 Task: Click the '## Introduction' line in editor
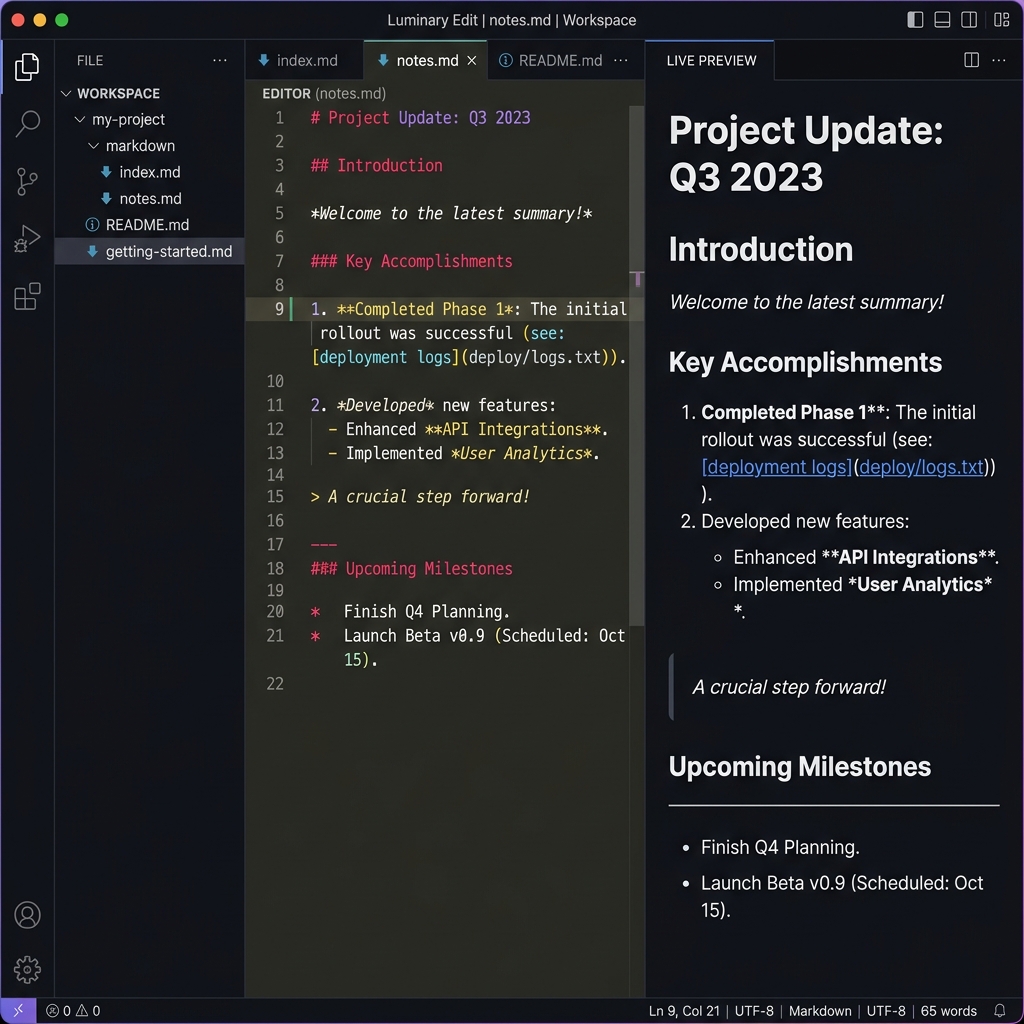tap(376, 165)
